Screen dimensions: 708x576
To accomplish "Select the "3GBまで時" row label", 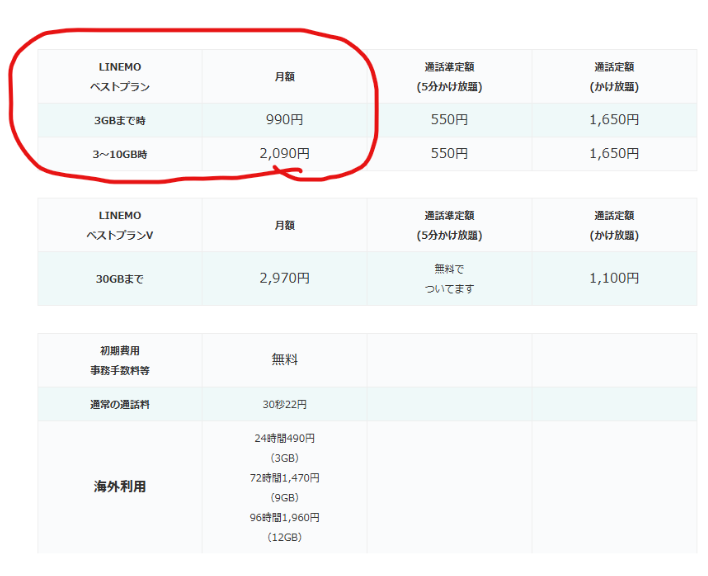I will coord(120,121).
